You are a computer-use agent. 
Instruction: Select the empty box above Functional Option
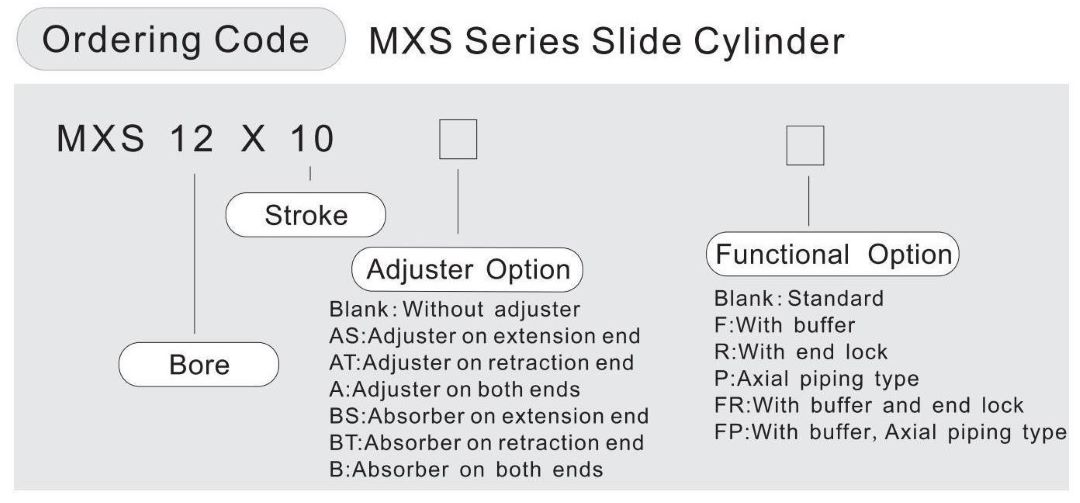805,146
